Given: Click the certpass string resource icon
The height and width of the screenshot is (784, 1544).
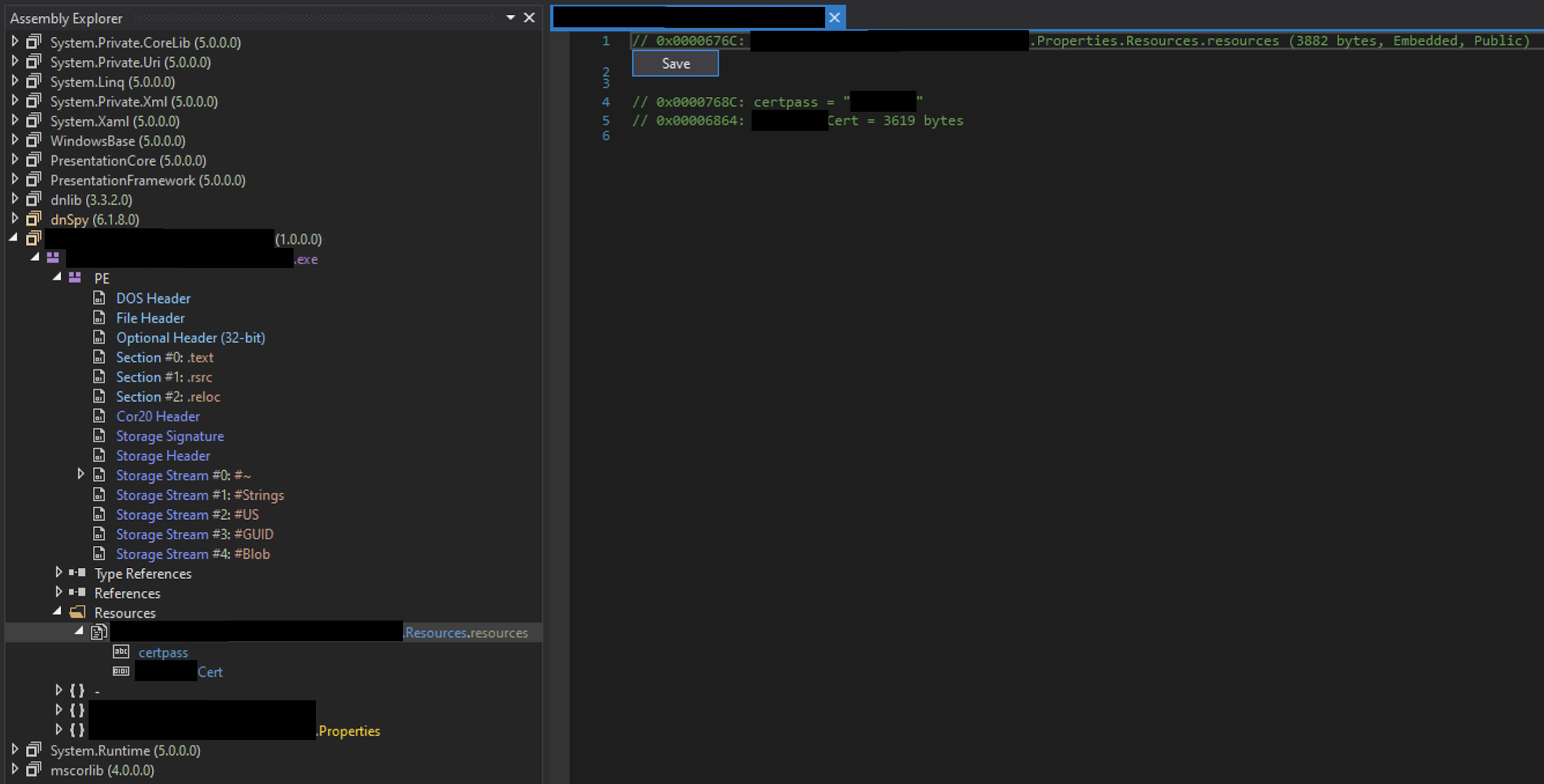Looking at the screenshot, I should pyautogui.click(x=121, y=652).
